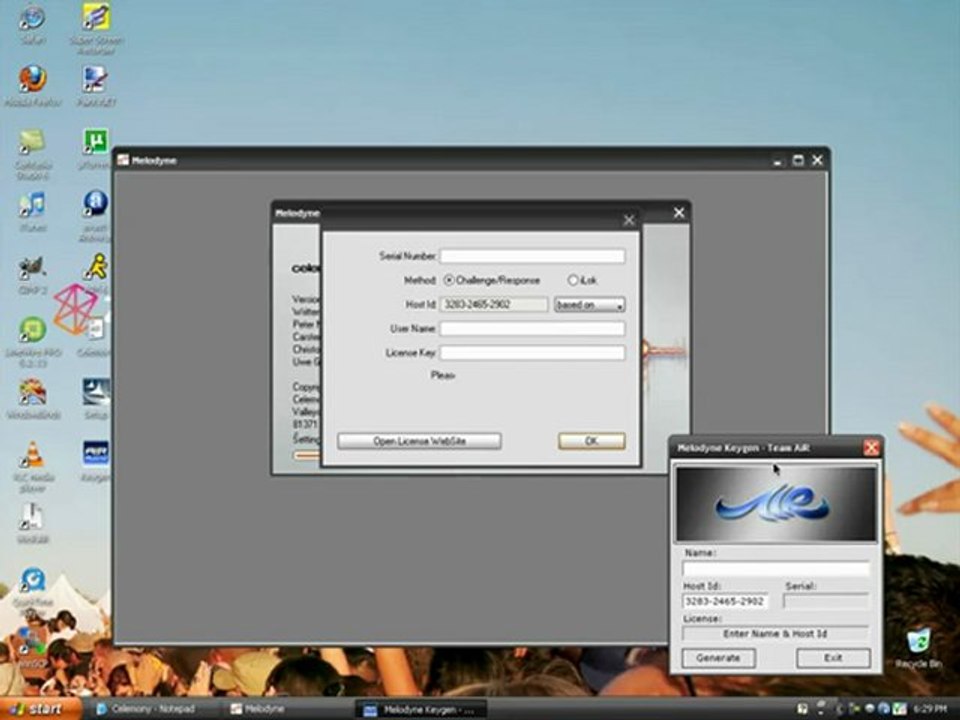
Task: Click the OK button in license dialog
Action: coord(591,441)
